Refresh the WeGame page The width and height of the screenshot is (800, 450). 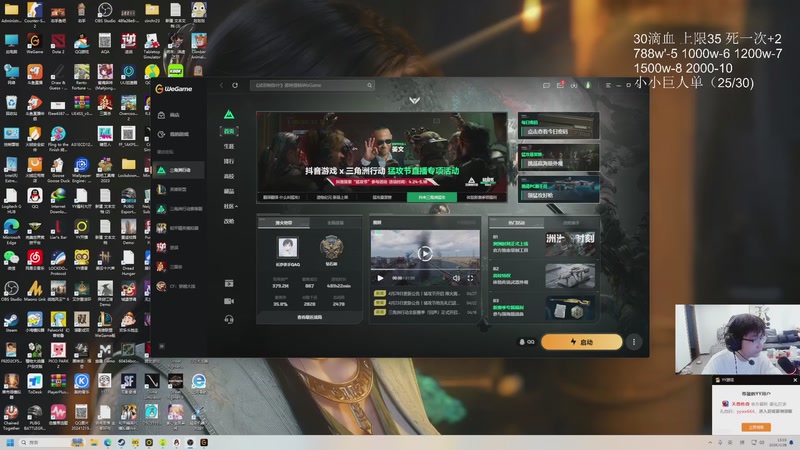tap(235, 85)
